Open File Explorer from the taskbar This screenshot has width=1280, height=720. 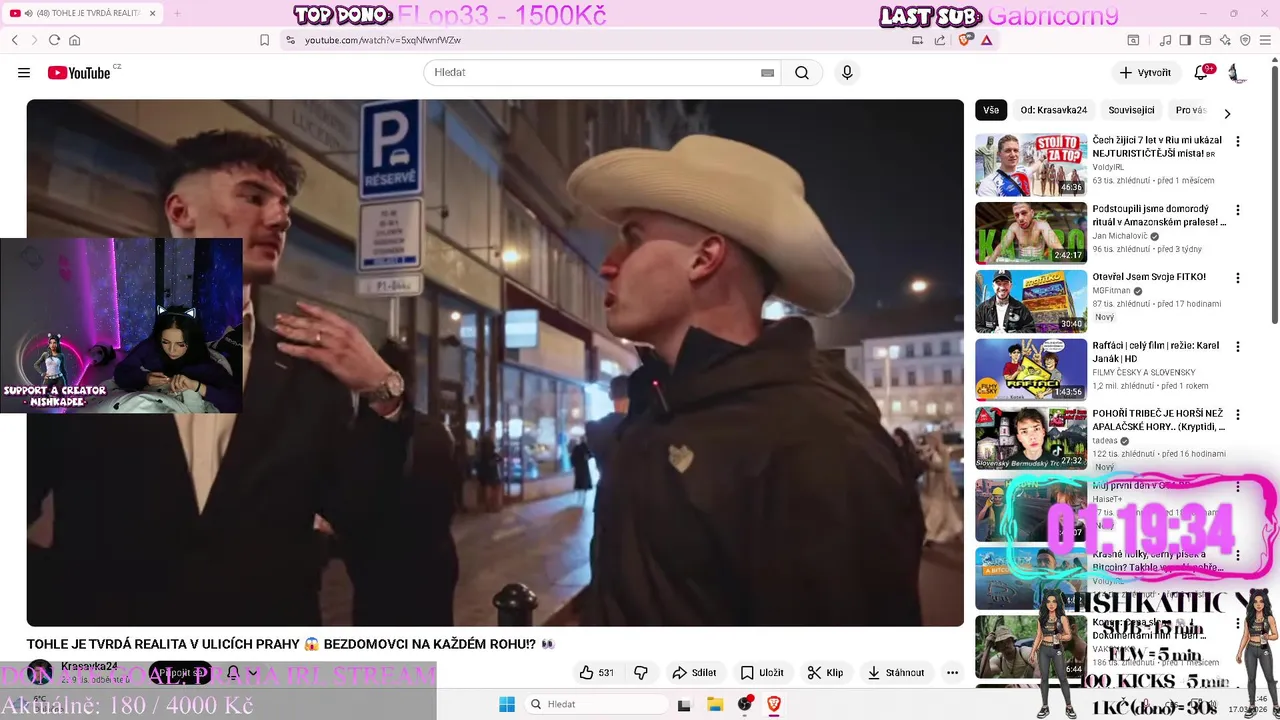tap(715, 704)
